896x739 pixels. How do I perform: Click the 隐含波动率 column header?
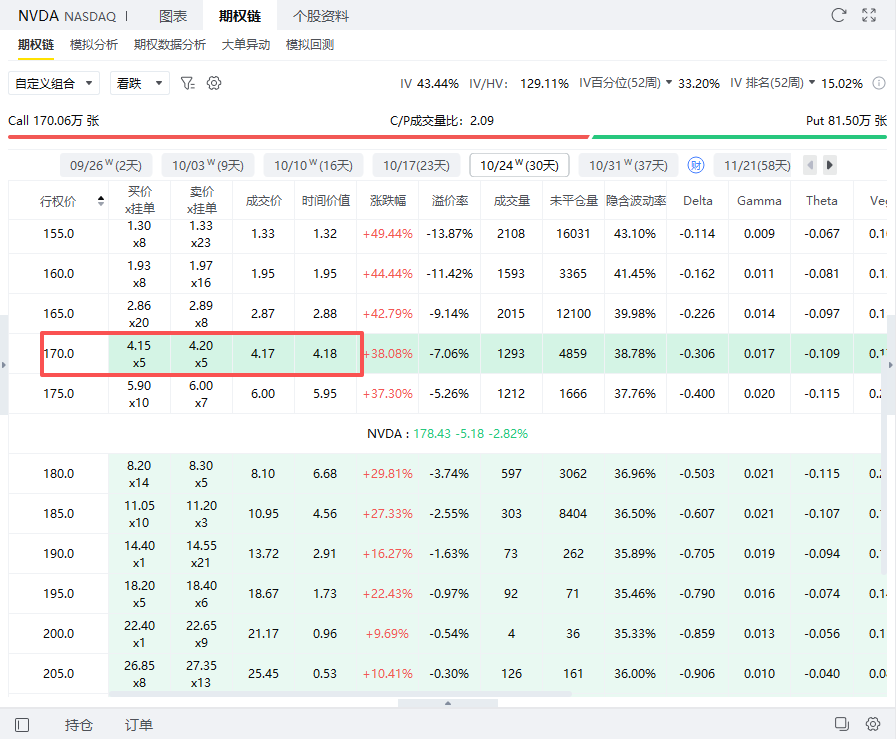[636, 201]
